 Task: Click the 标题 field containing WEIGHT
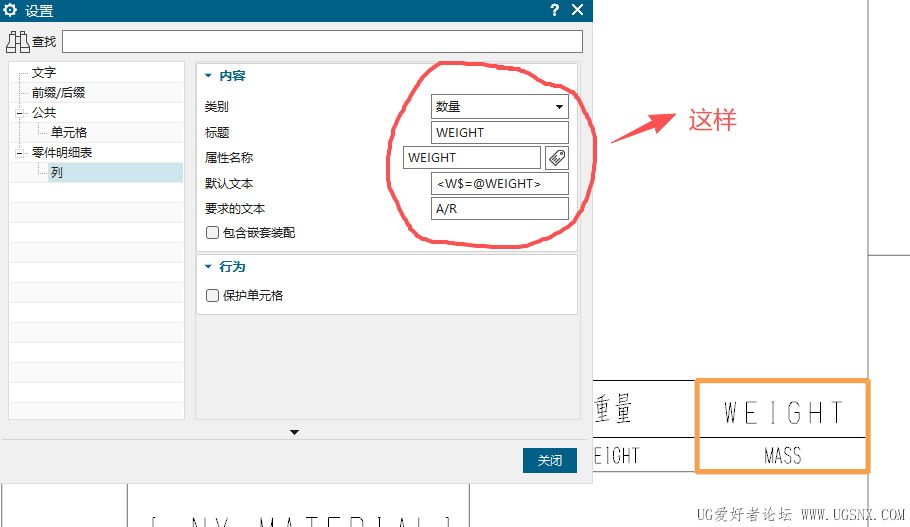coord(500,132)
